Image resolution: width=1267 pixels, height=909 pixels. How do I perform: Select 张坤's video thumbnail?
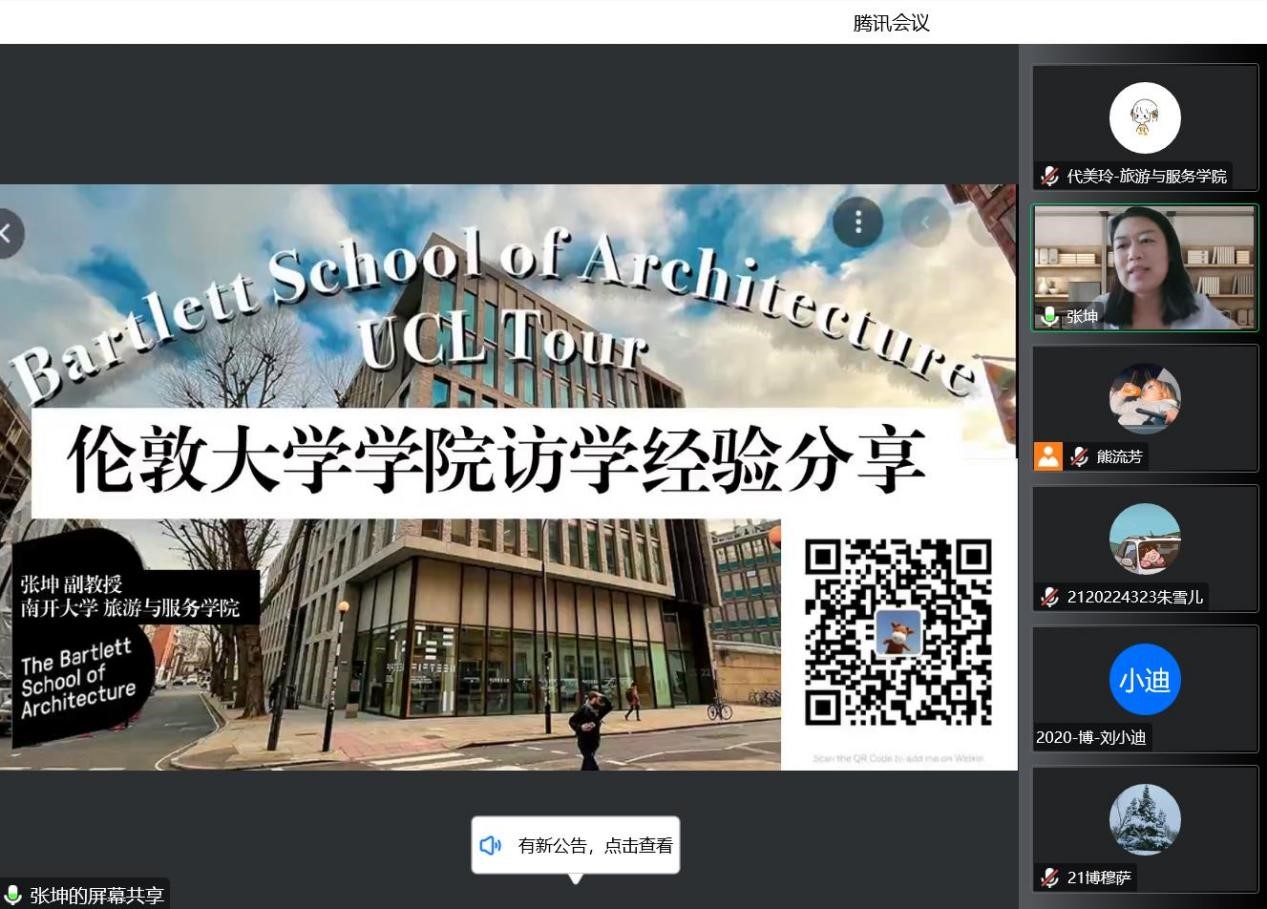[1144, 267]
